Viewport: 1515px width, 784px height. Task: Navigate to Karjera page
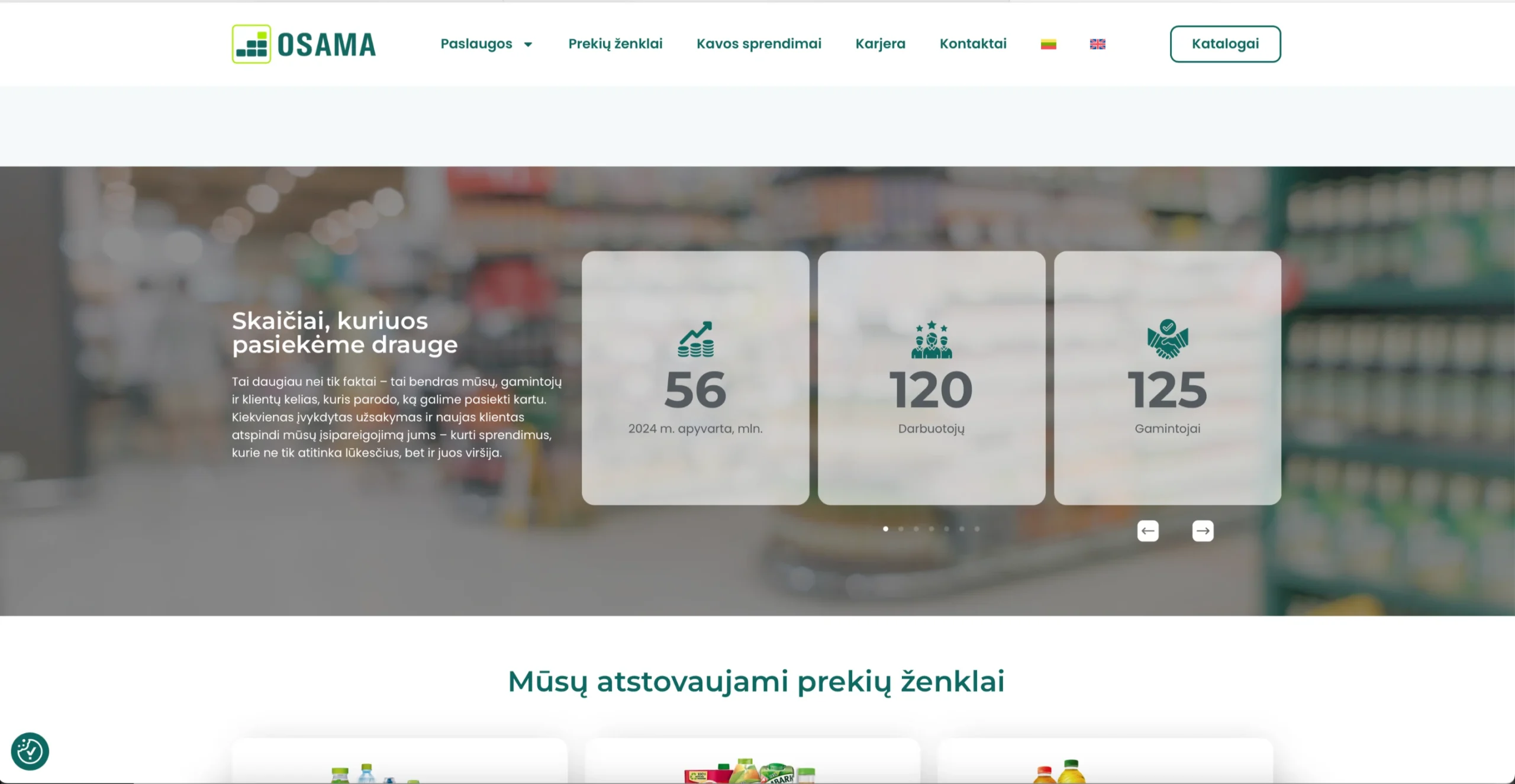(880, 44)
